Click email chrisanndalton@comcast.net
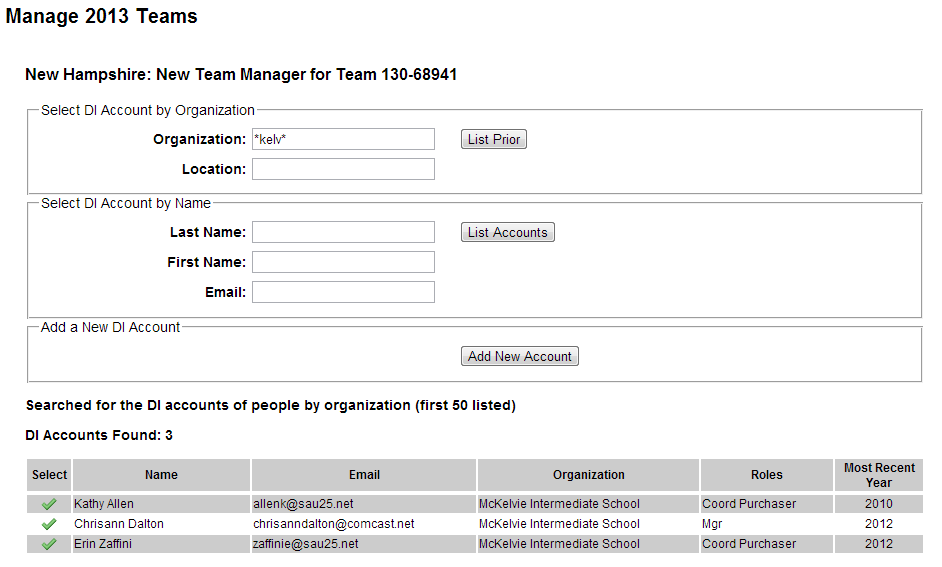Image resolution: width=942 pixels, height=567 pixels. (334, 524)
